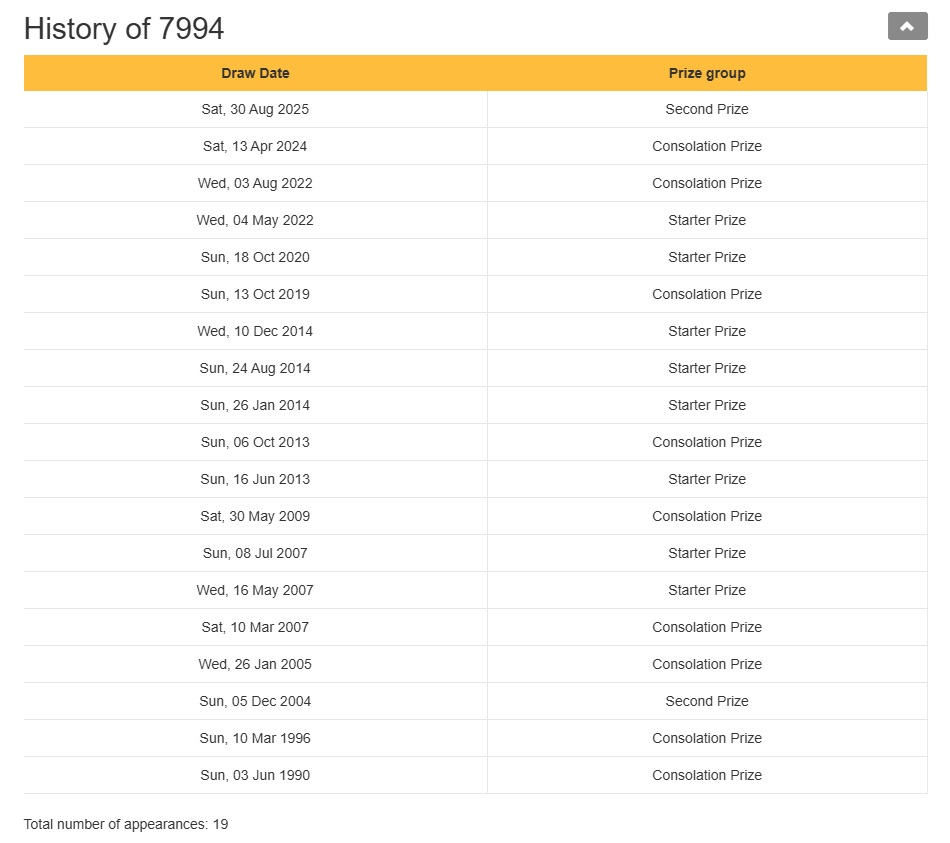The width and height of the screenshot is (950, 843).
Task: Select the Sun, 13 Oct 2019 draw date
Action: point(255,294)
